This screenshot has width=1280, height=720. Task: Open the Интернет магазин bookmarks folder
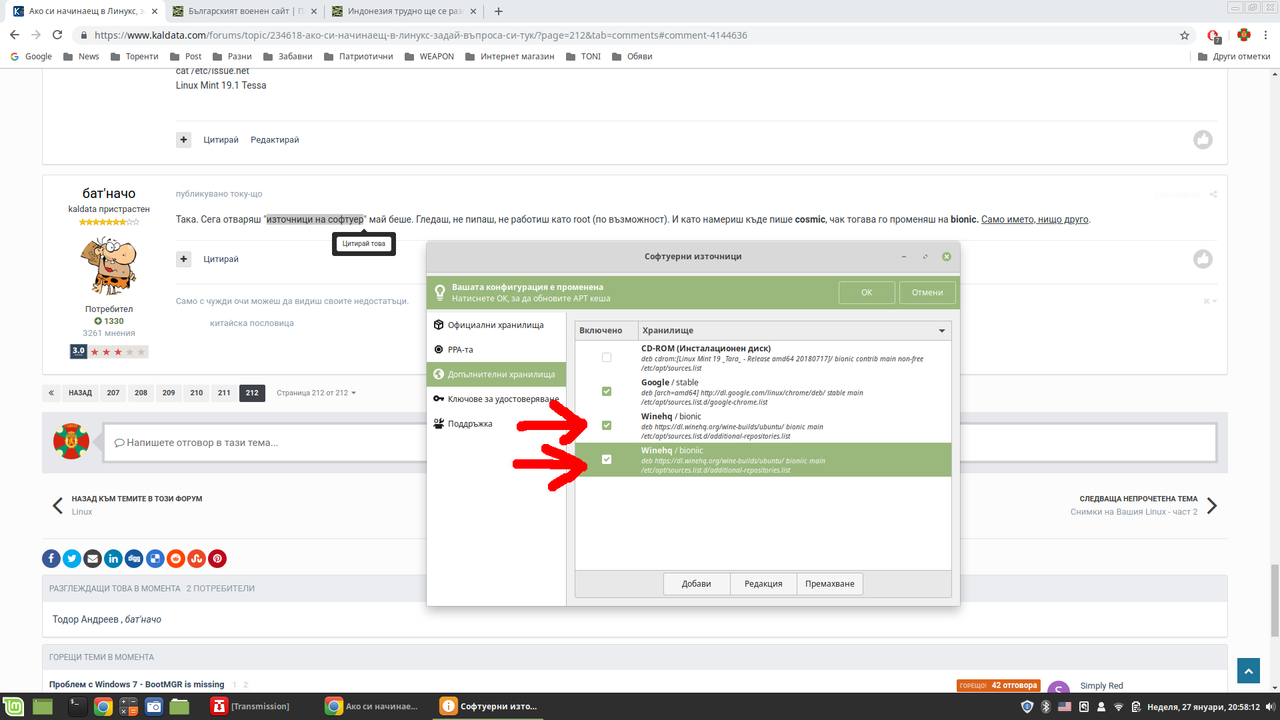(510, 57)
